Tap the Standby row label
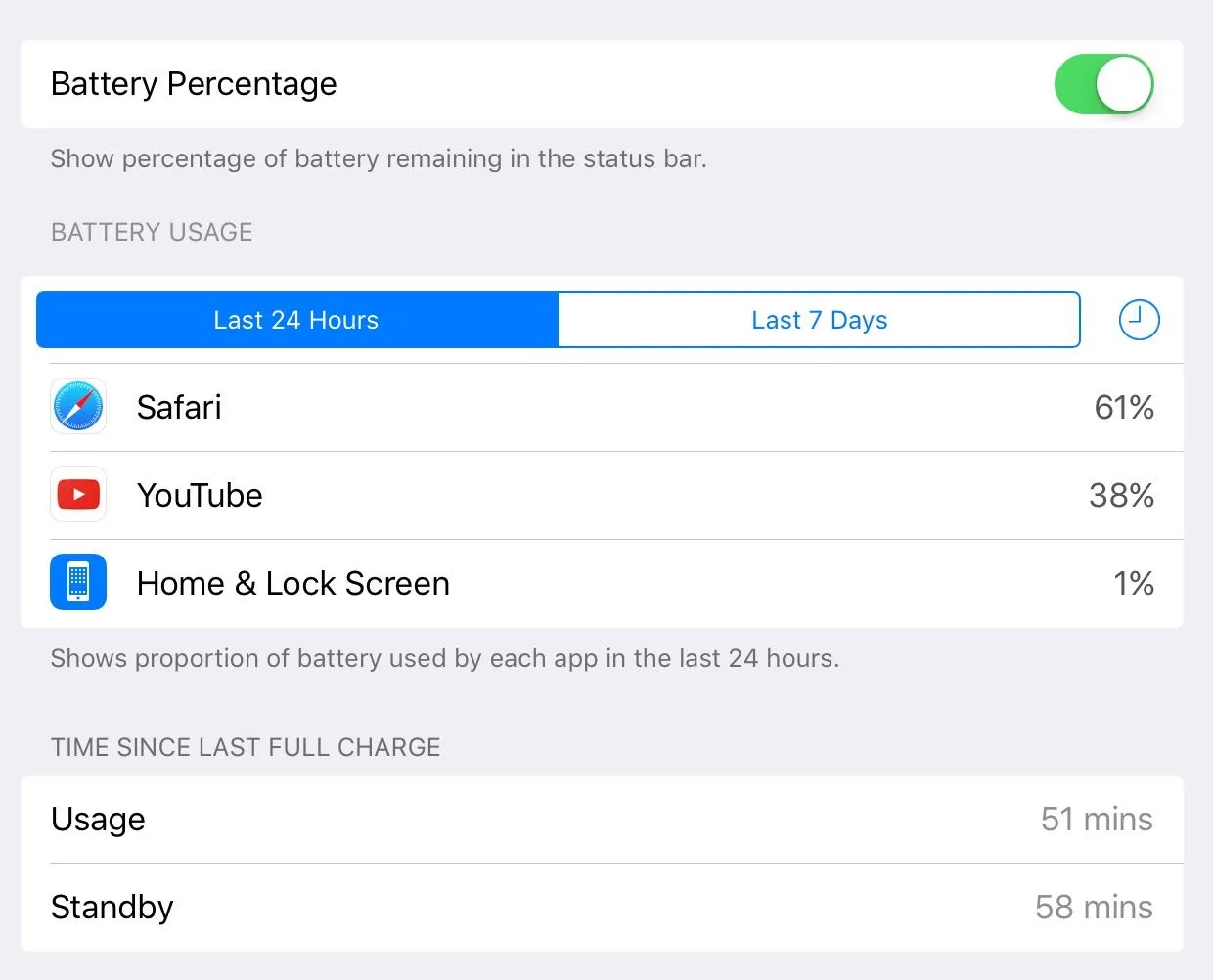The width and height of the screenshot is (1213, 980). [x=112, y=908]
